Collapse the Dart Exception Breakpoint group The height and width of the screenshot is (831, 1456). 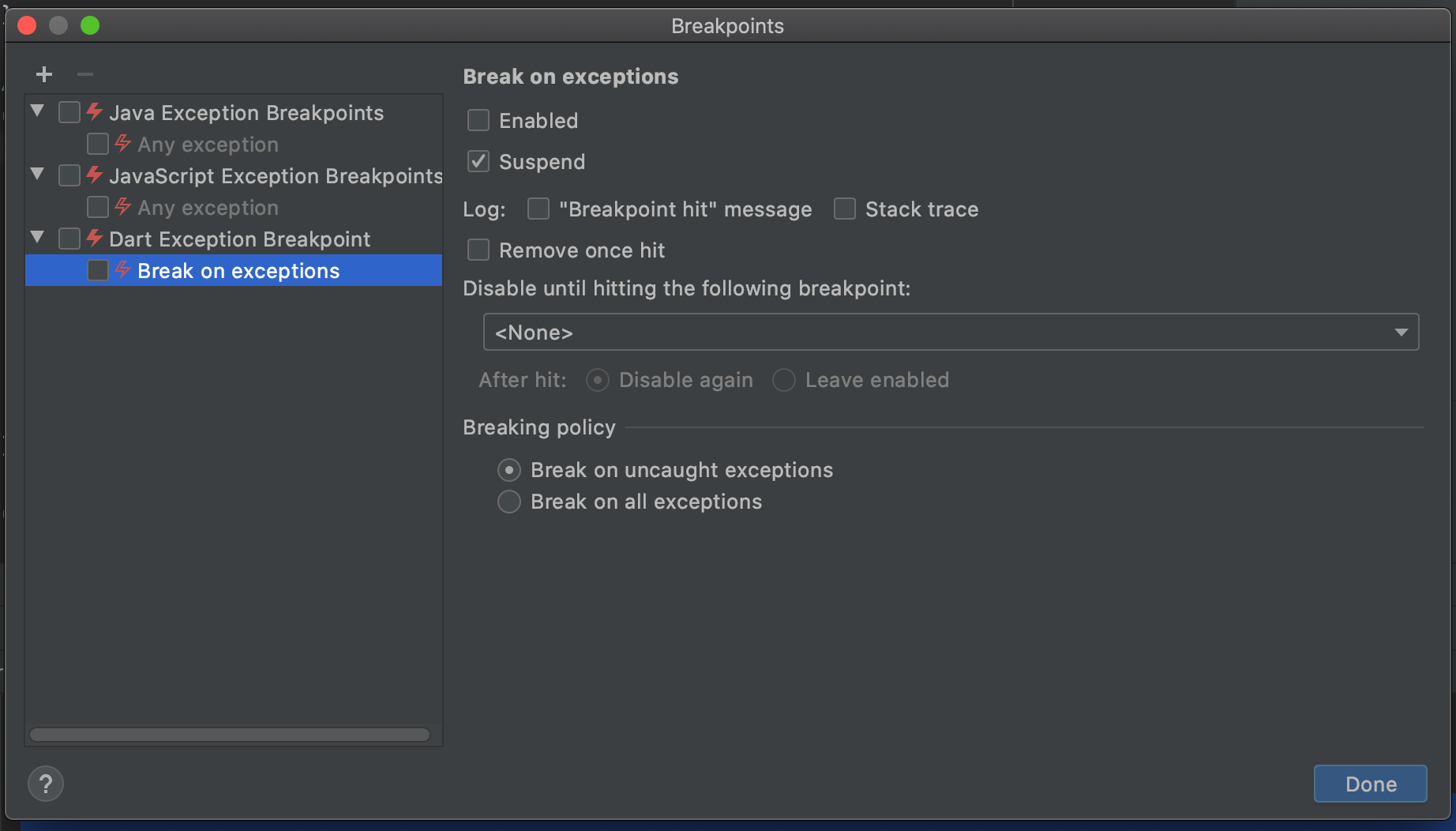pyautogui.click(x=36, y=237)
